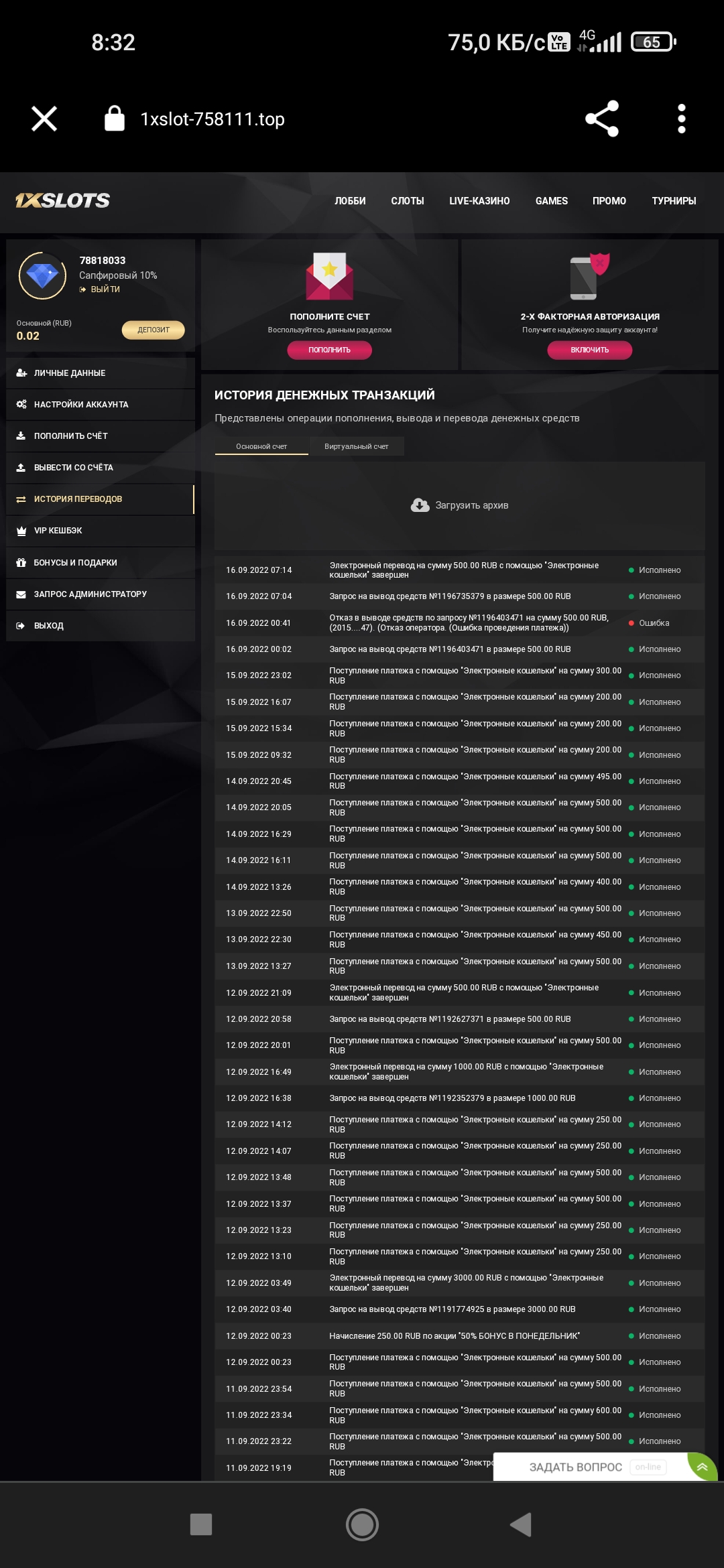Click ВКЛЮЧИТЬ for two-factor authorization
This screenshot has width=724, height=1568.
(x=589, y=350)
